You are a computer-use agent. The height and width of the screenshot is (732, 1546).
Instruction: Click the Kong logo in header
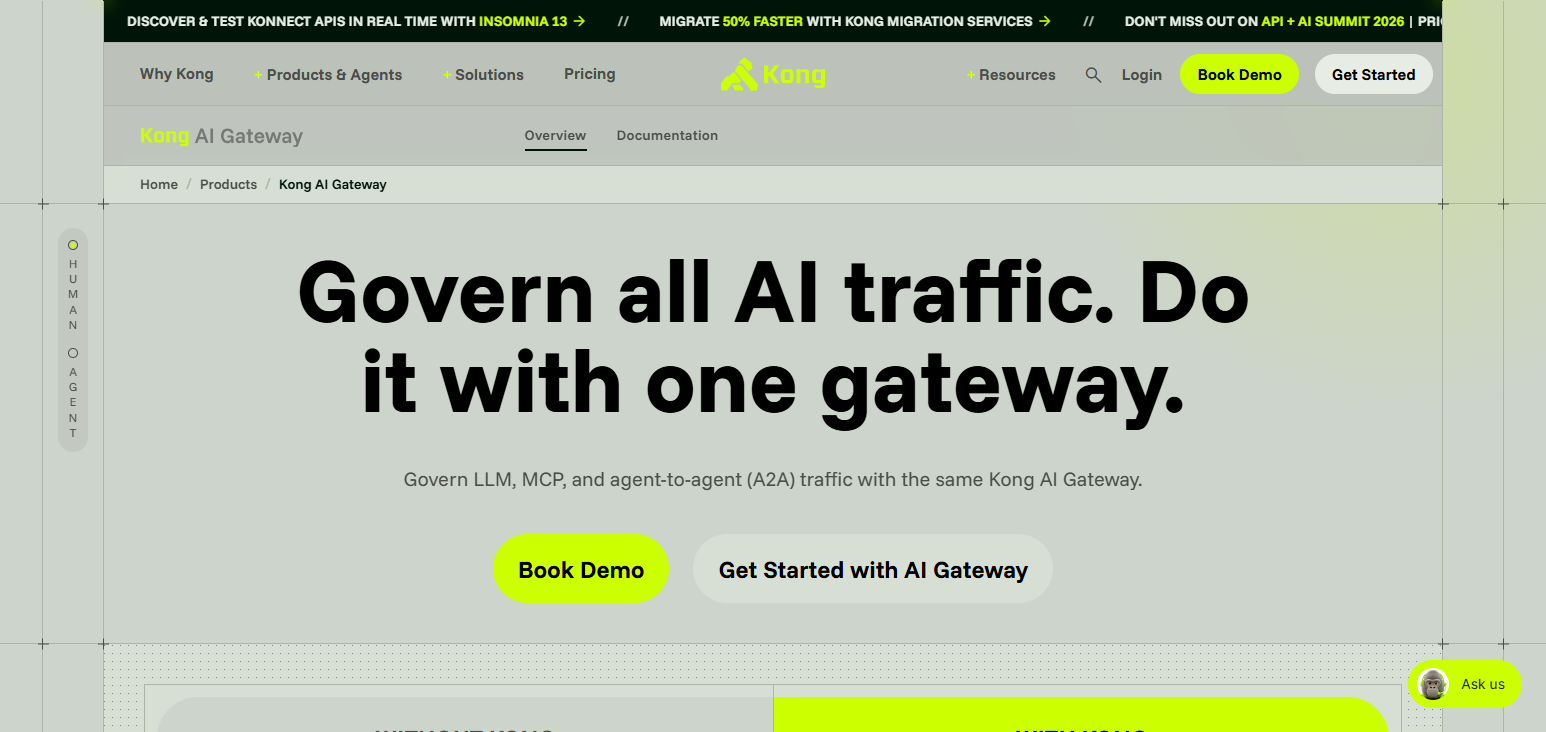click(773, 75)
